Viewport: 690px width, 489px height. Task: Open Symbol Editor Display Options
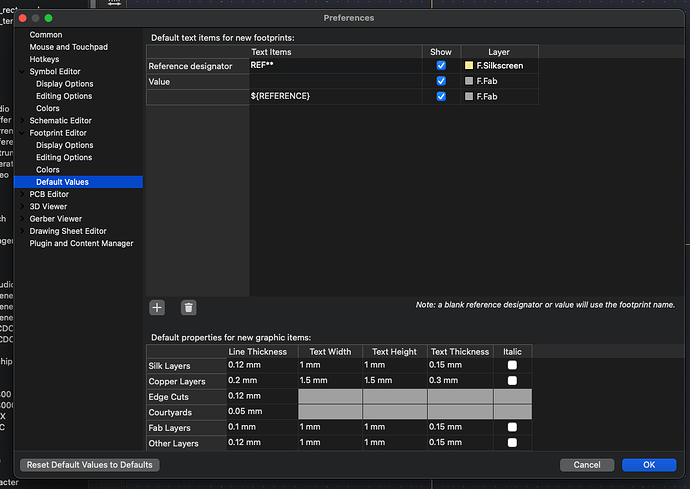(65, 84)
